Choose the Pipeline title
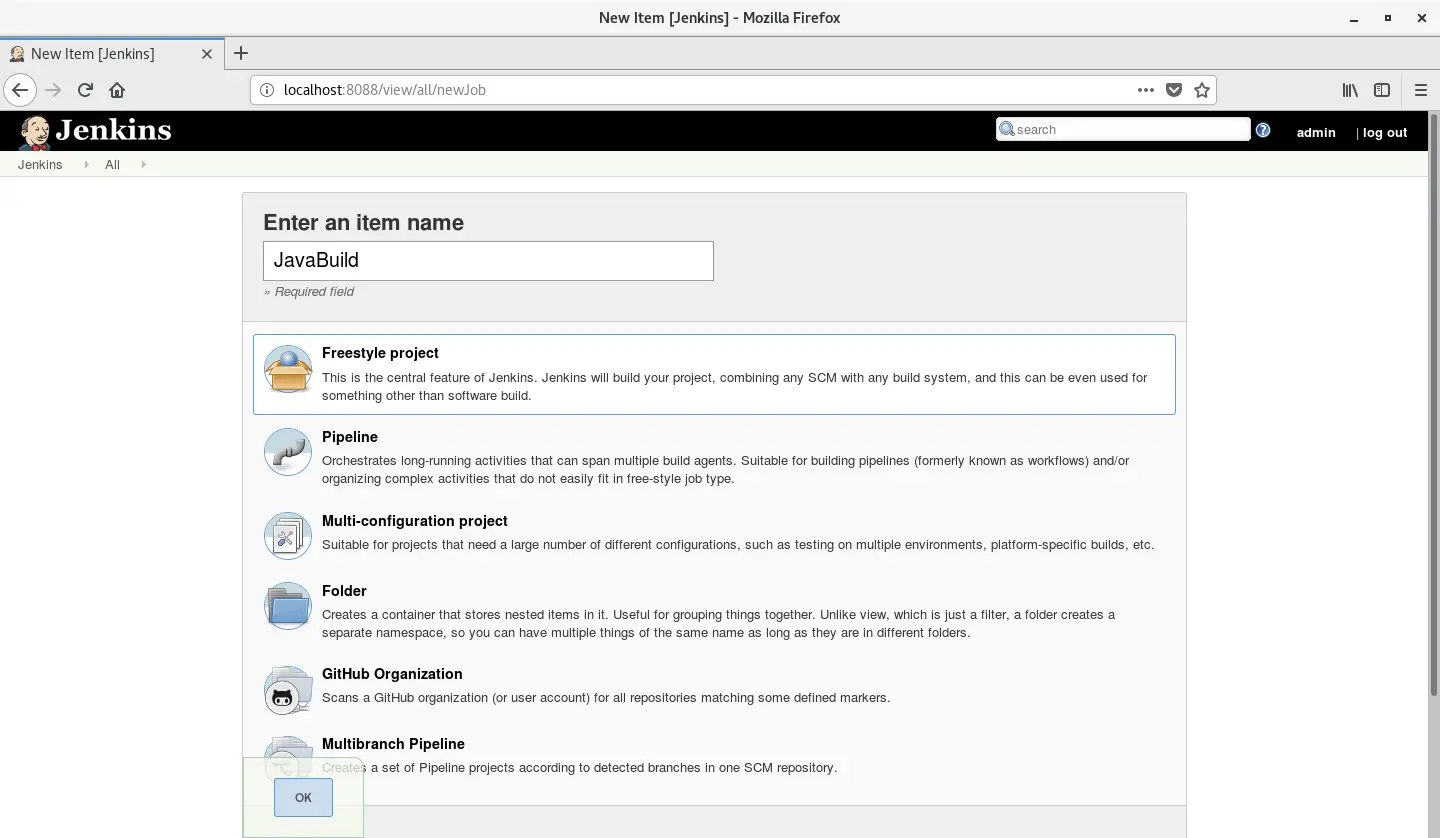This screenshot has width=1440, height=838. click(x=349, y=437)
